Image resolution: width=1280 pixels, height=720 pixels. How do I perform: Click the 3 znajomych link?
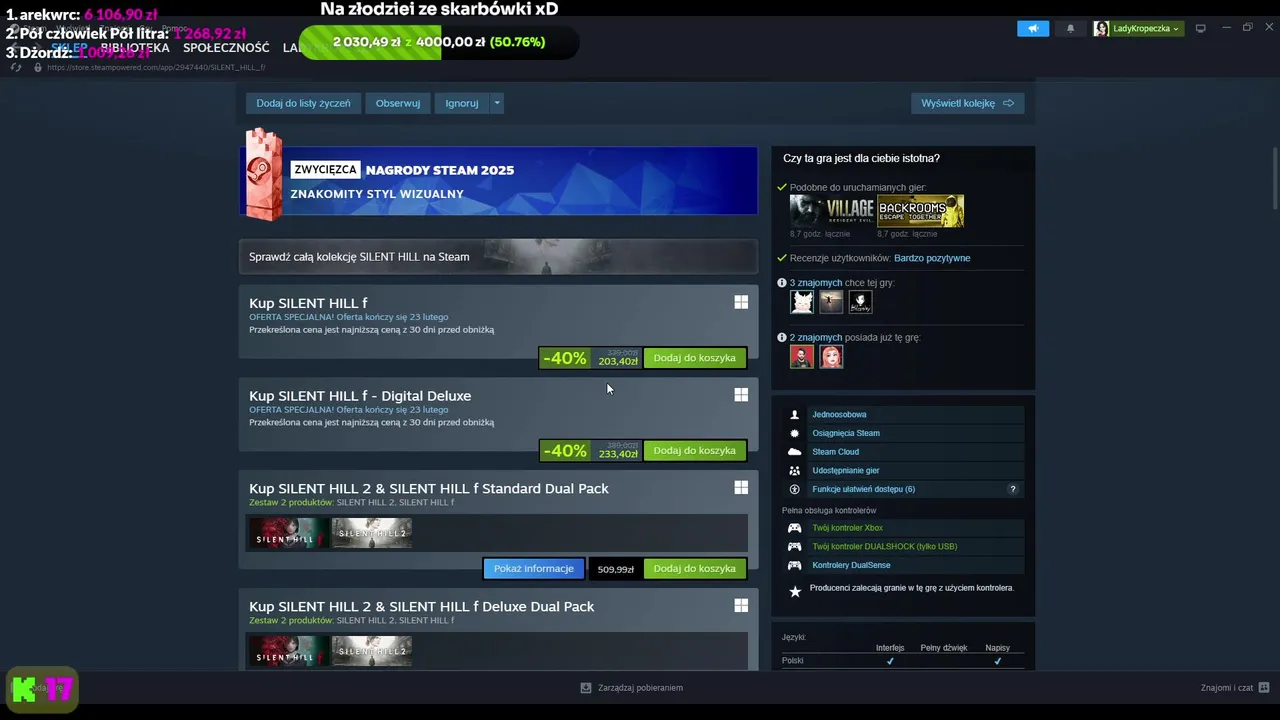coord(816,283)
